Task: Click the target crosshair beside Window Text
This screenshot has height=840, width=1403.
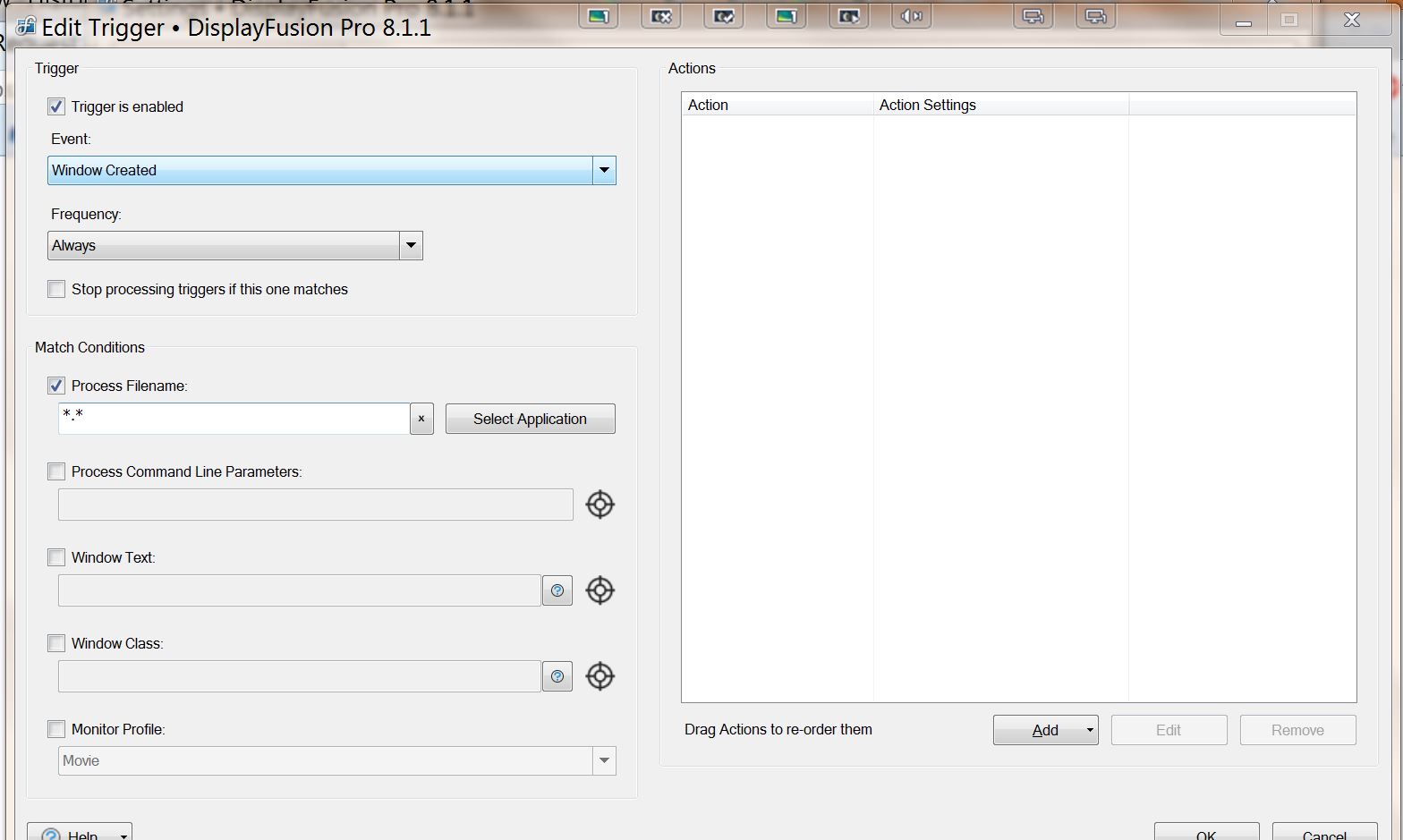Action: tap(599, 590)
